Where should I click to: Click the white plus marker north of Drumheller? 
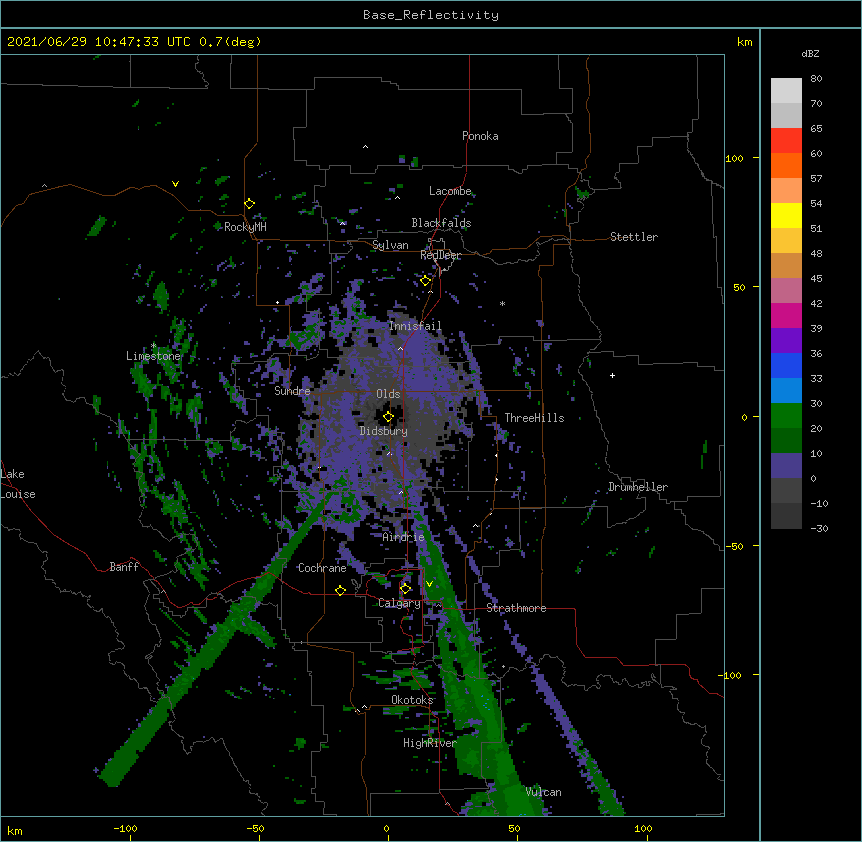point(612,375)
